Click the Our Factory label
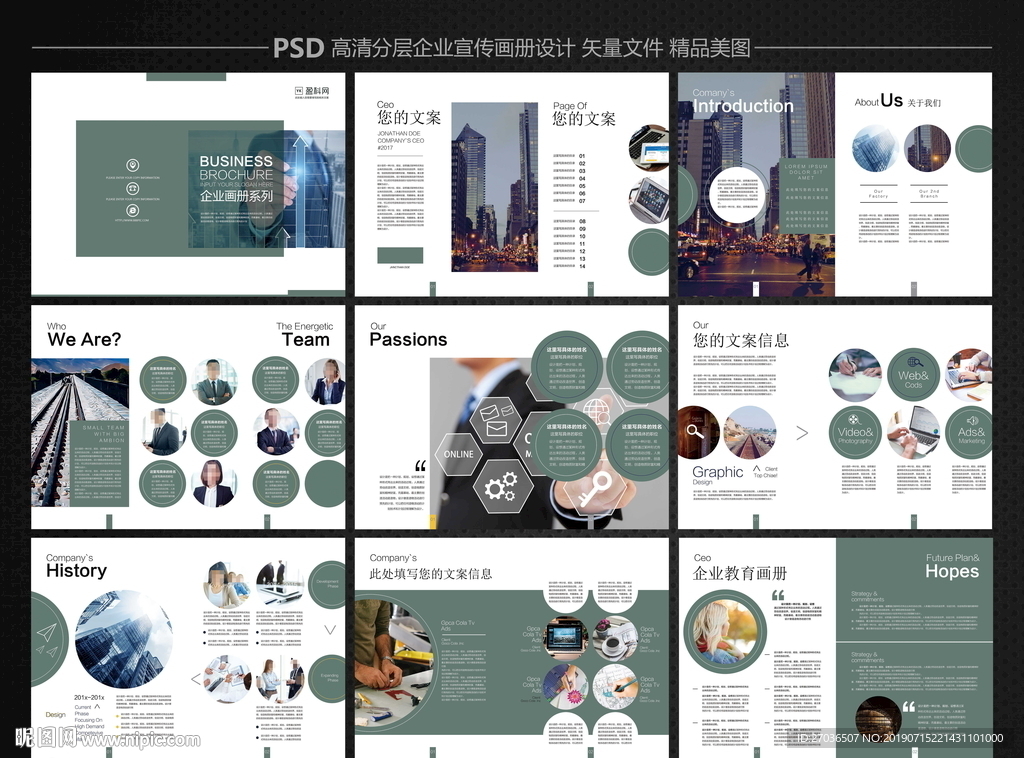Image resolution: width=1024 pixels, height=758 pixels. 878,194
